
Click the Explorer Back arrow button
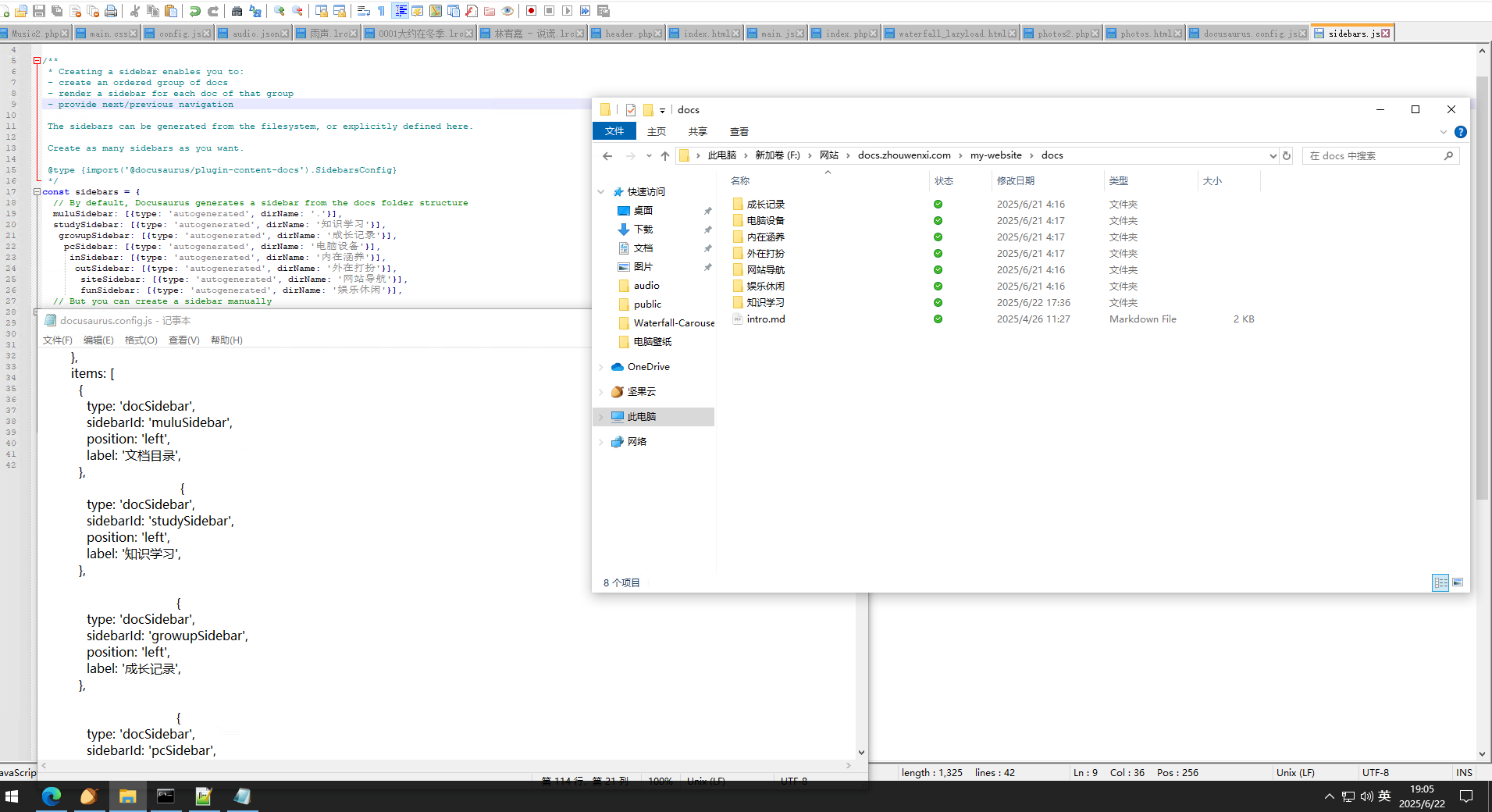[607, 156]
